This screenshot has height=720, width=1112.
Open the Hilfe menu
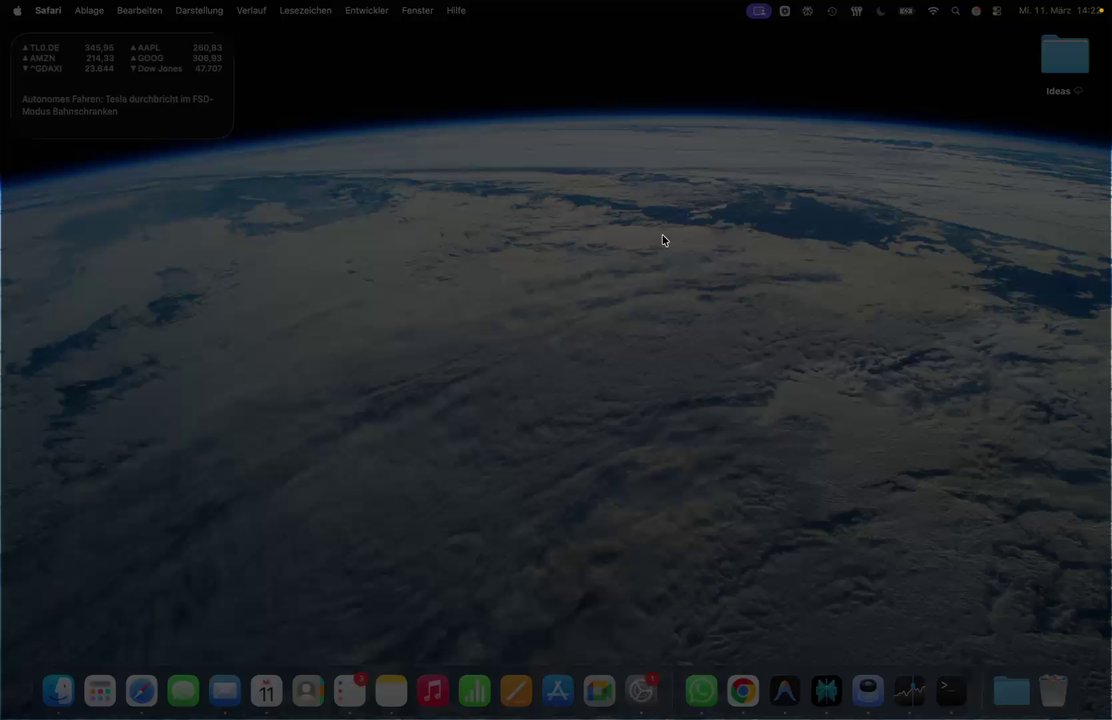tap(456, 11)
